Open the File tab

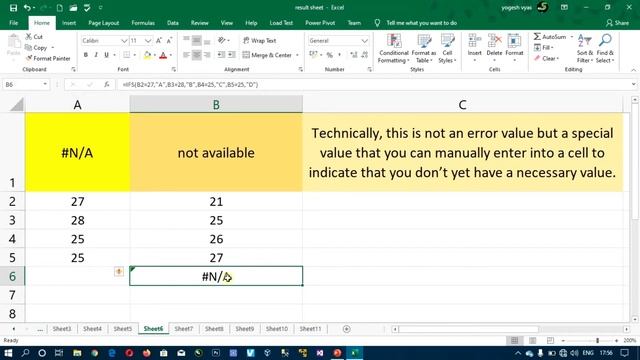coord(13,23)
